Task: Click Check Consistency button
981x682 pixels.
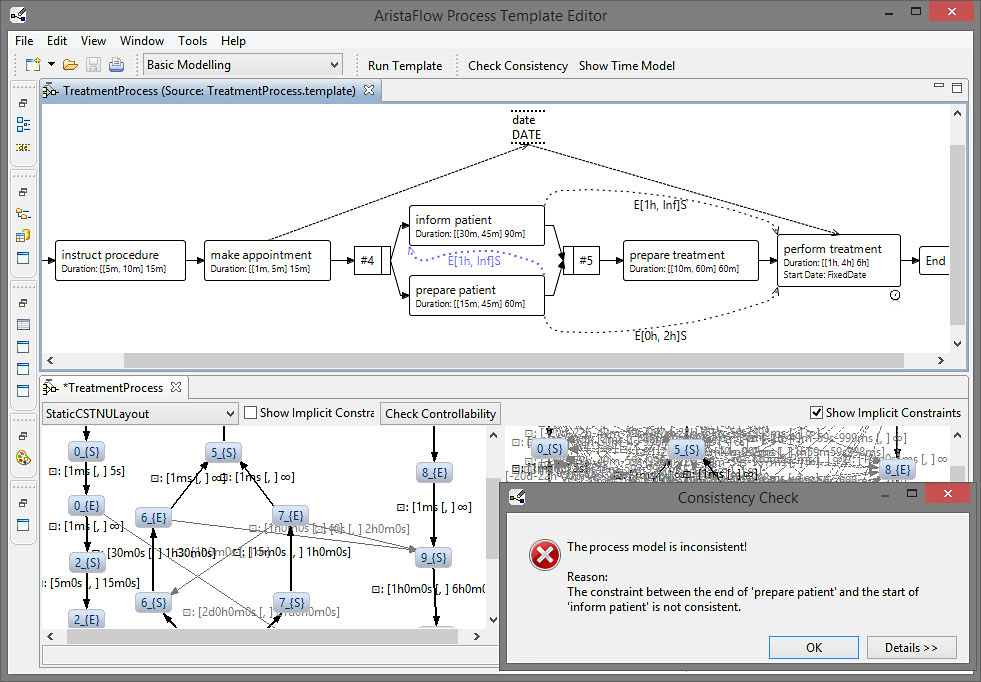Action: pyautogui.click(x=518, y=66)
